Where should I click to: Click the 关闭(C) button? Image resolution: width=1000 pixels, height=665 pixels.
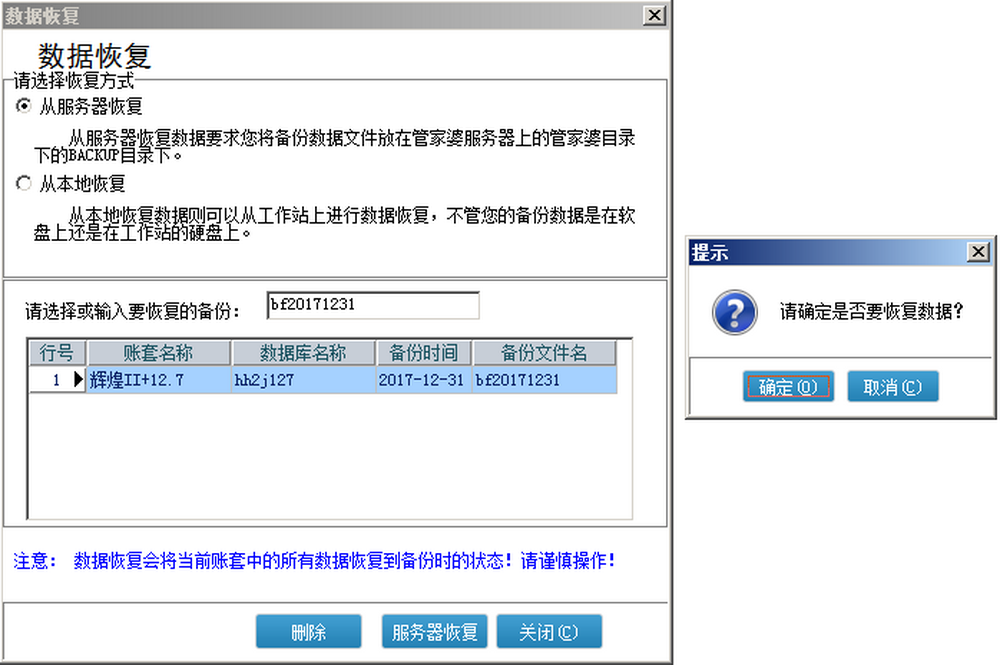tap(549, 631)
